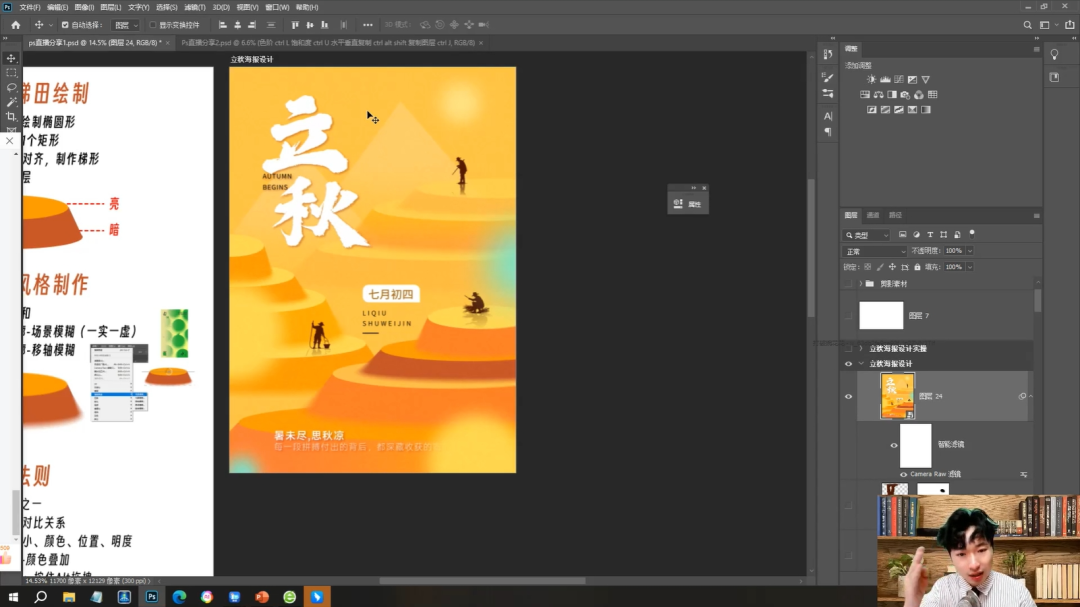Screen dimensions: 1080x607
Task: Switch to Ps直播分享2.psd document tab
Action: tap(328, 43)
